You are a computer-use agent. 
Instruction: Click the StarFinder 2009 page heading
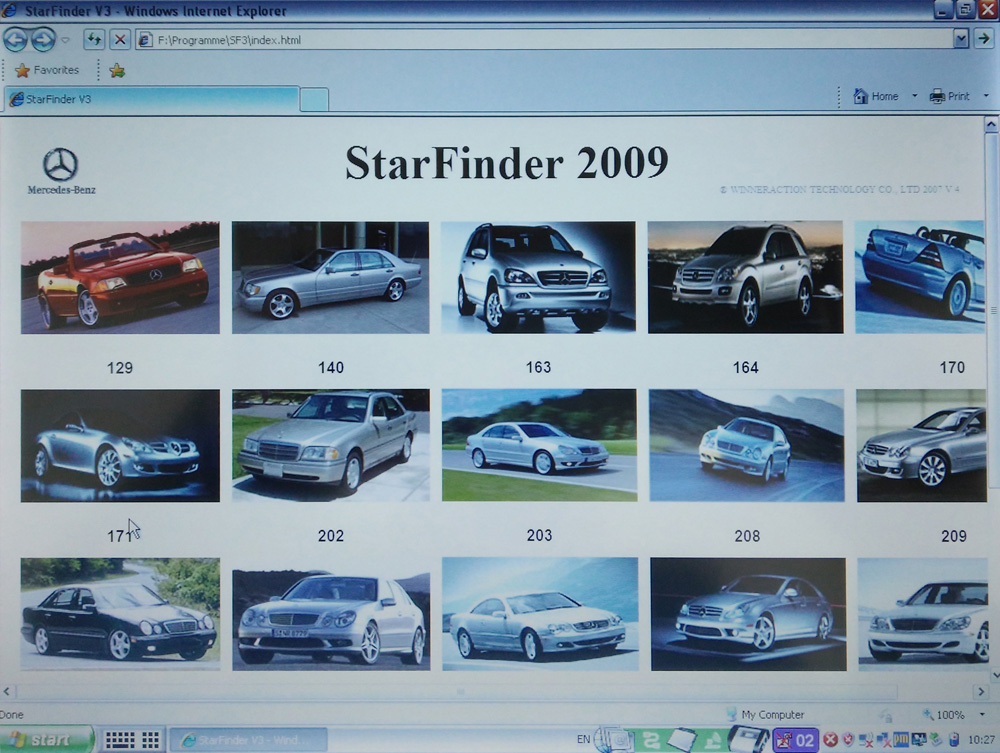point(506,163)
